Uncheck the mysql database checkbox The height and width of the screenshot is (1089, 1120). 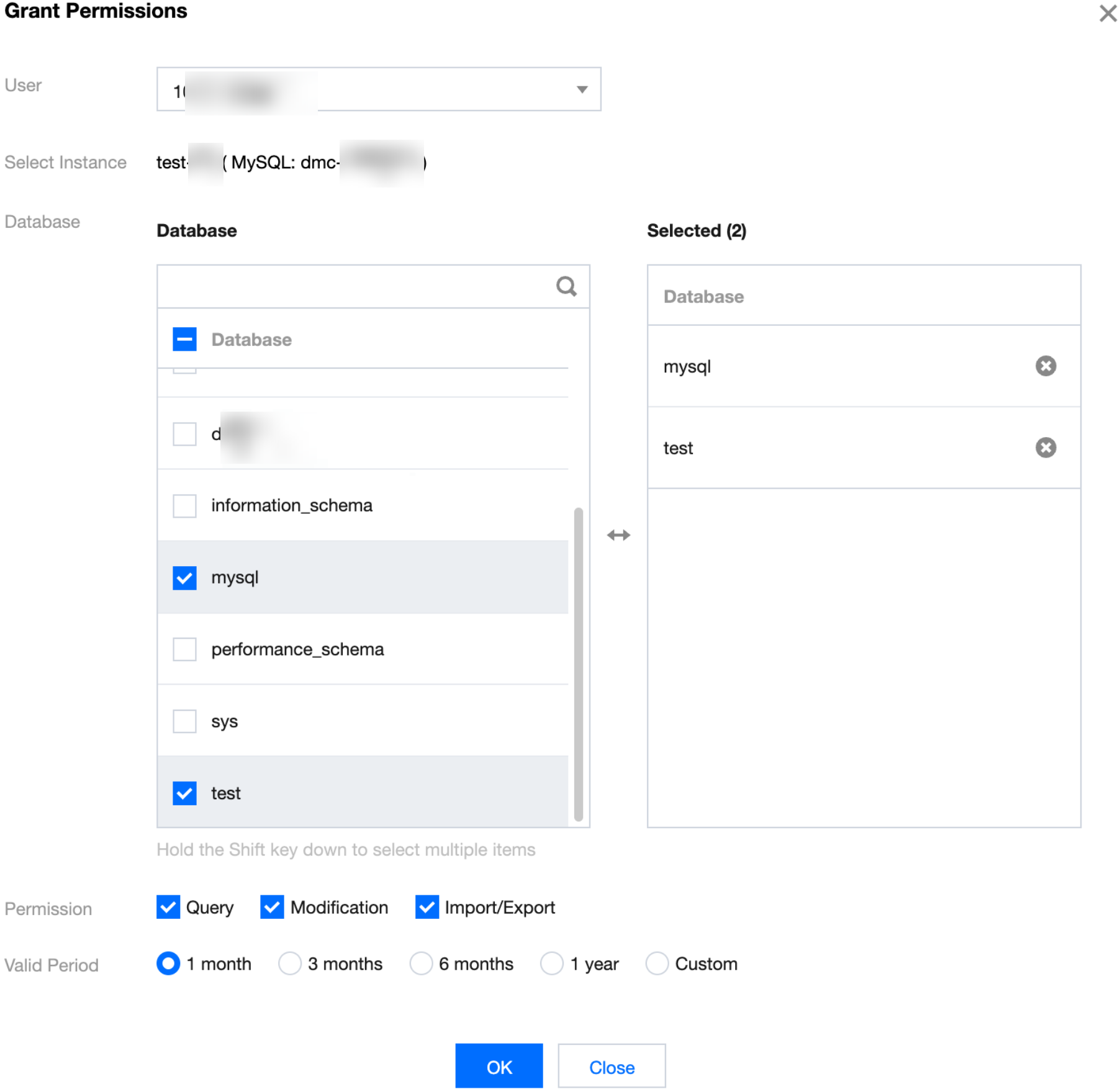coord(184,577)
